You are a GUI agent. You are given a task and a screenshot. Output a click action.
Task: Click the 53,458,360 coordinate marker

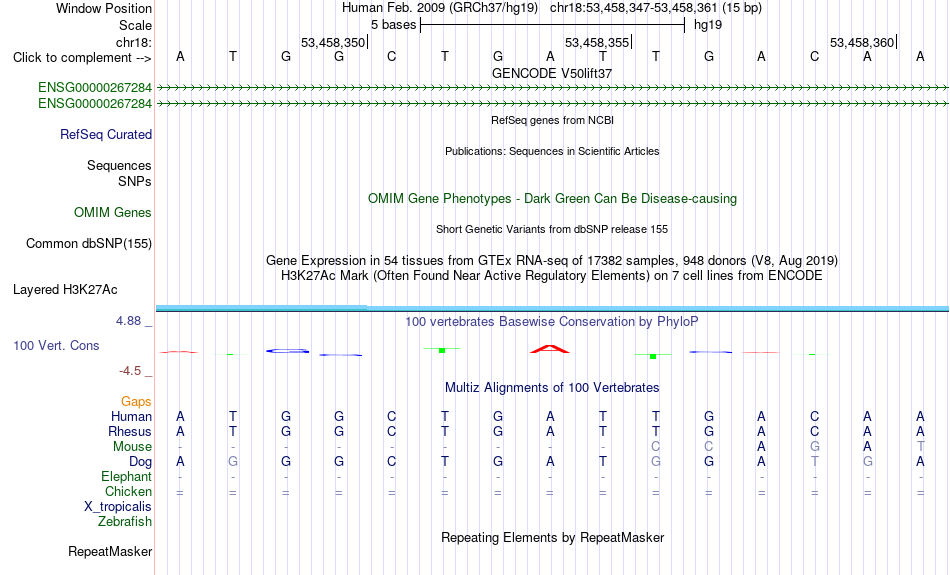point(862,42)
